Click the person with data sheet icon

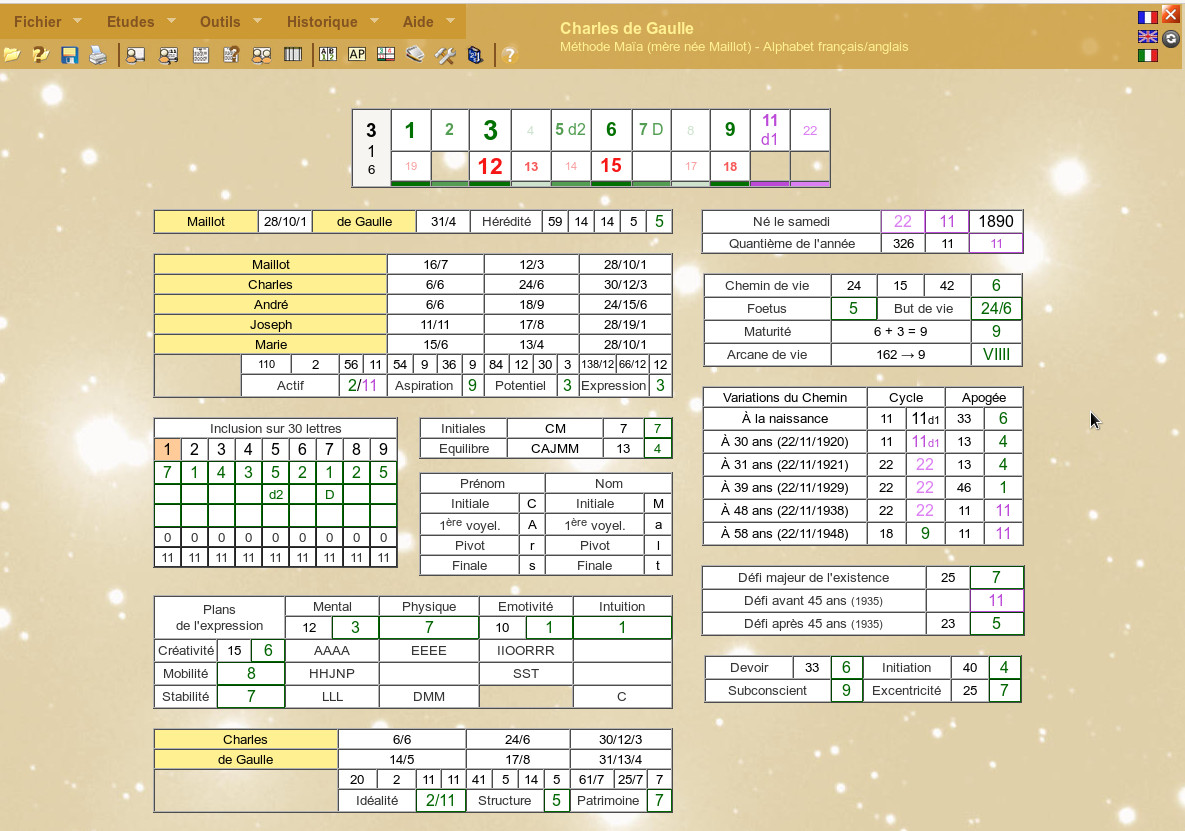pos(169,54)
